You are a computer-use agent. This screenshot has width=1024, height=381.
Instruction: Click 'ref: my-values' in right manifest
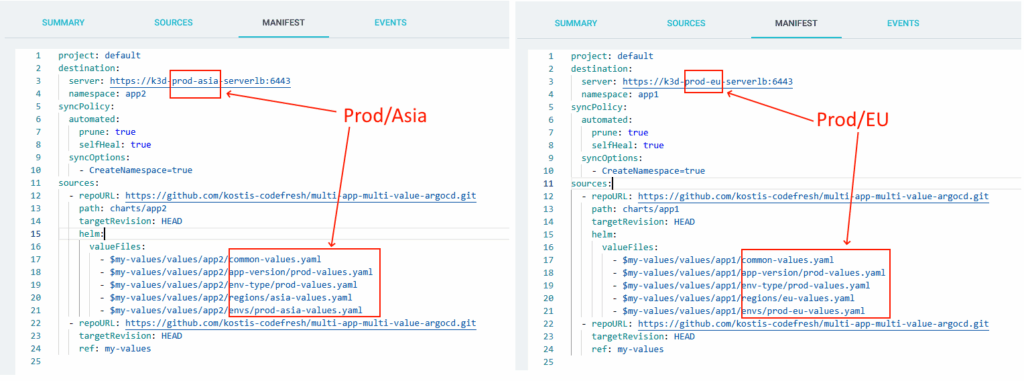point(627,349)
